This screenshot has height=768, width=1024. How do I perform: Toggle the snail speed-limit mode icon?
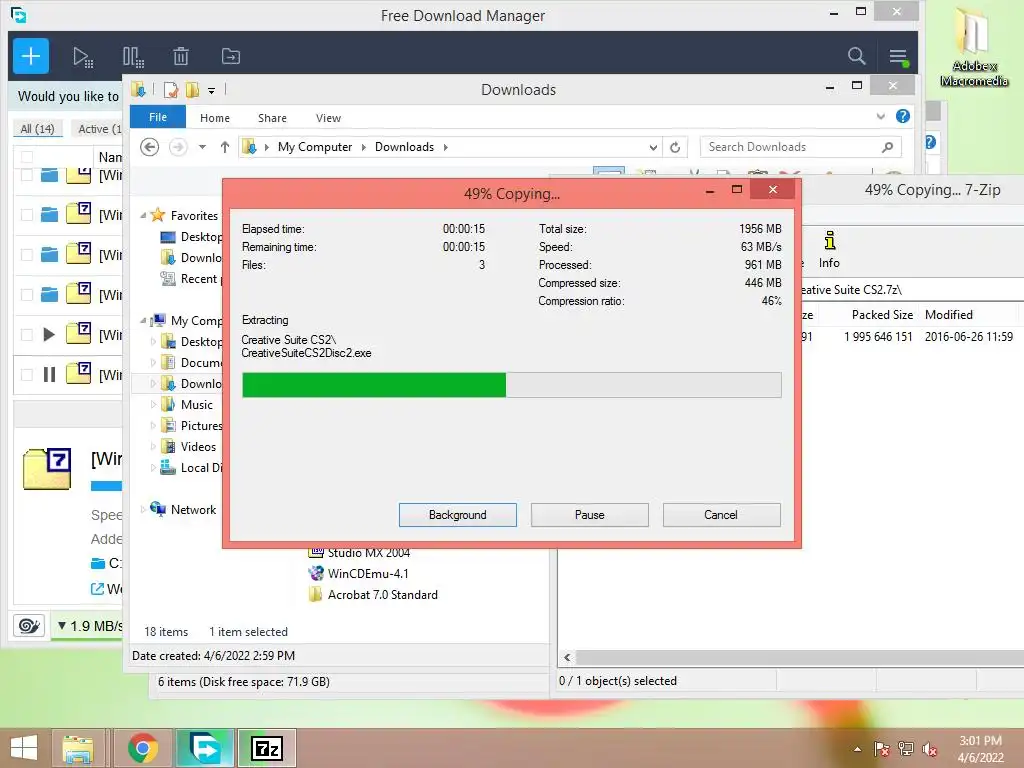29,626
